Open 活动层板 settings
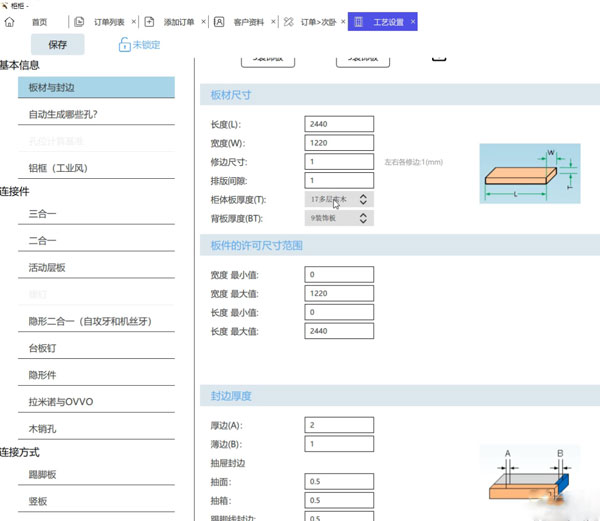 [x=96, y=267]
